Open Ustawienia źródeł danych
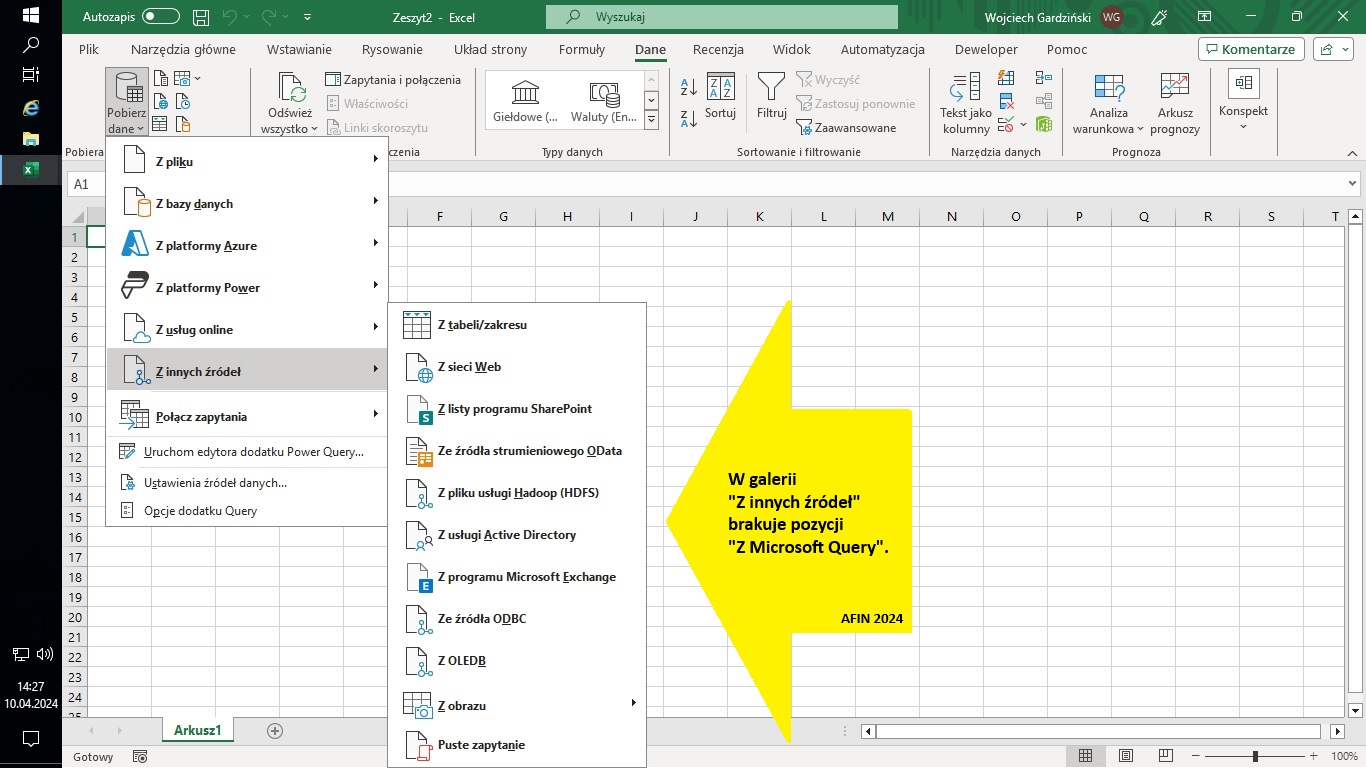This screenshot has height=768, width=1366. tap(246, 483)
